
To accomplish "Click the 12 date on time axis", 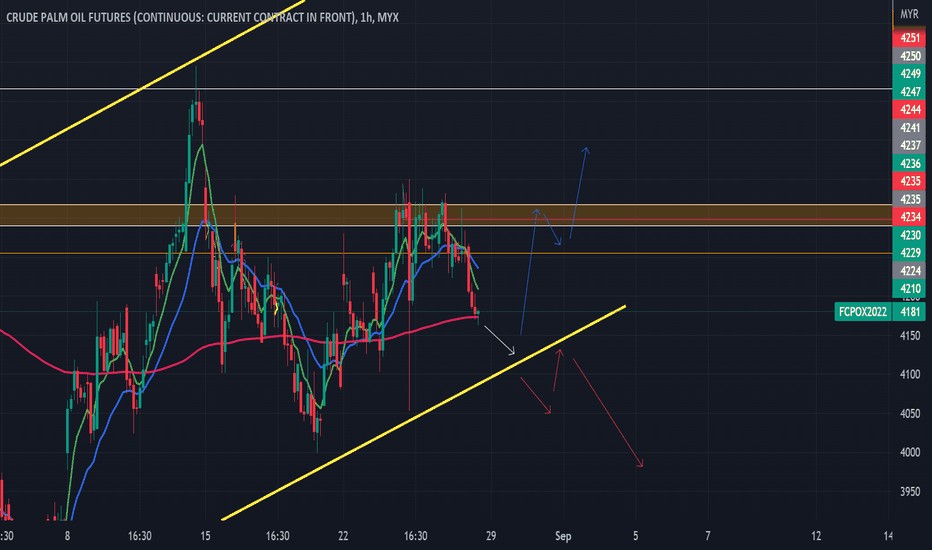I will [x=816, y=536].
